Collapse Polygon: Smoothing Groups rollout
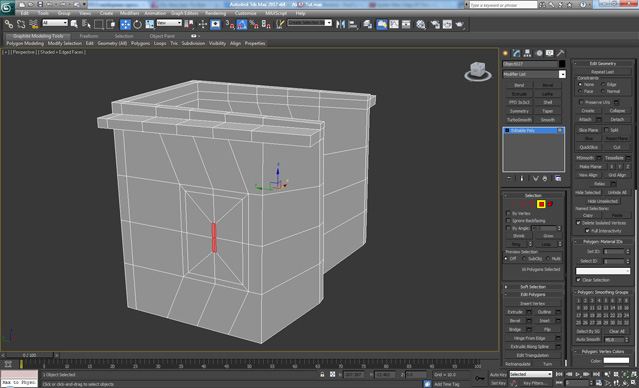 tap(603, 292)
